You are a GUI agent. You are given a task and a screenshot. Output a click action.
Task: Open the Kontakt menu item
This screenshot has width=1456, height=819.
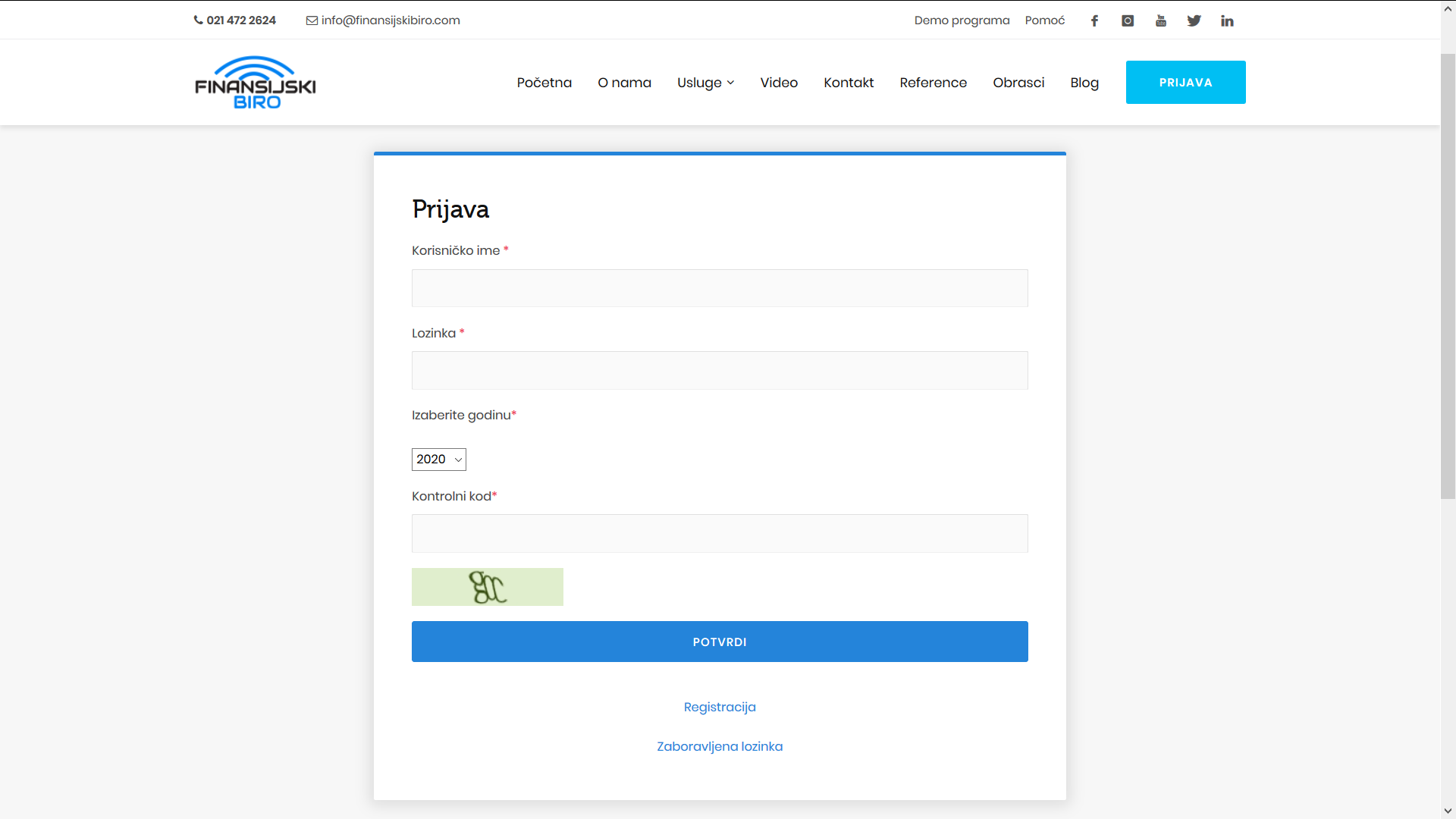coord(849,83)
